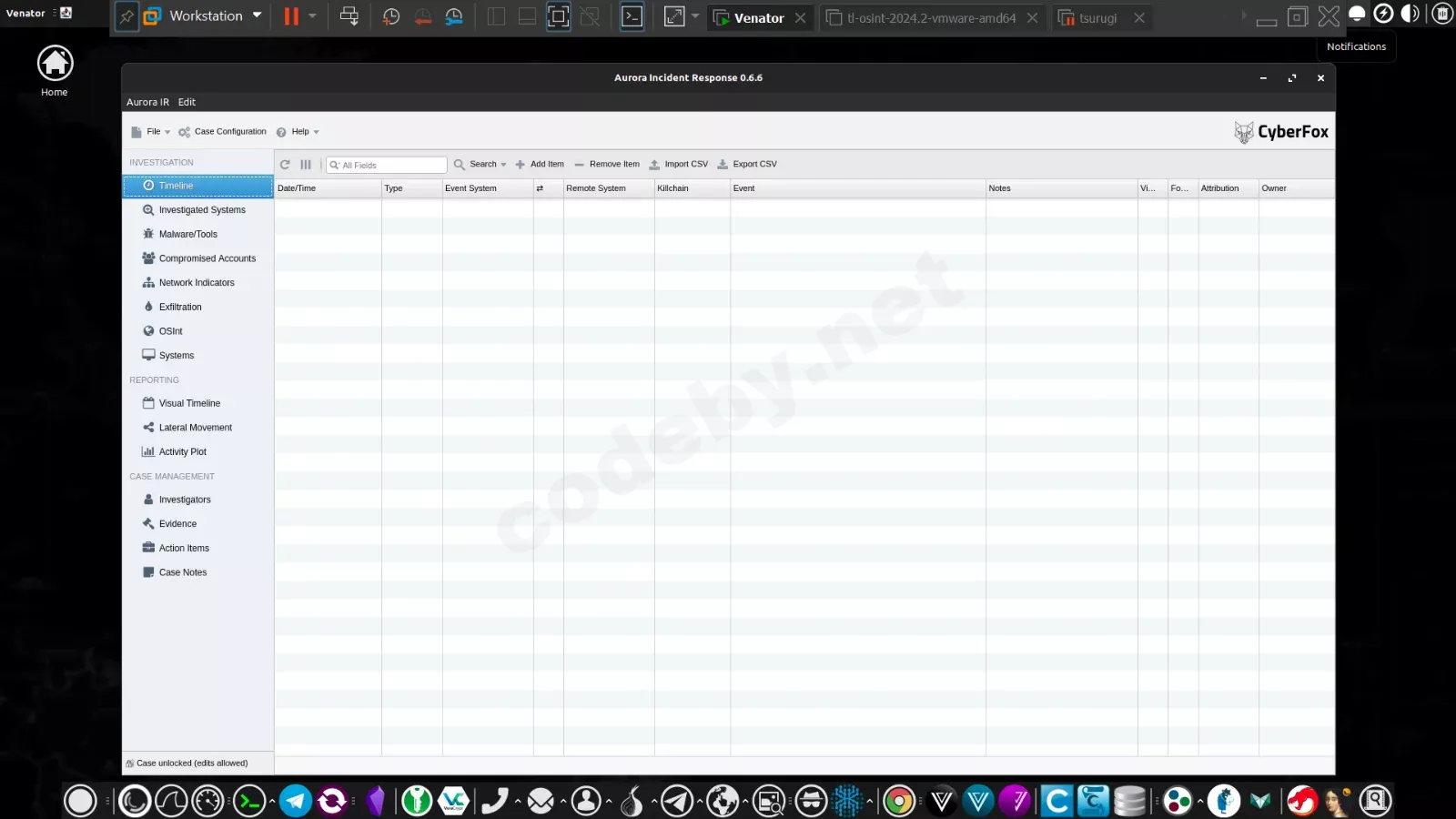Open the Workstation dropdown menu
This screenshot has height=819, width=1456.
point(257,15)
